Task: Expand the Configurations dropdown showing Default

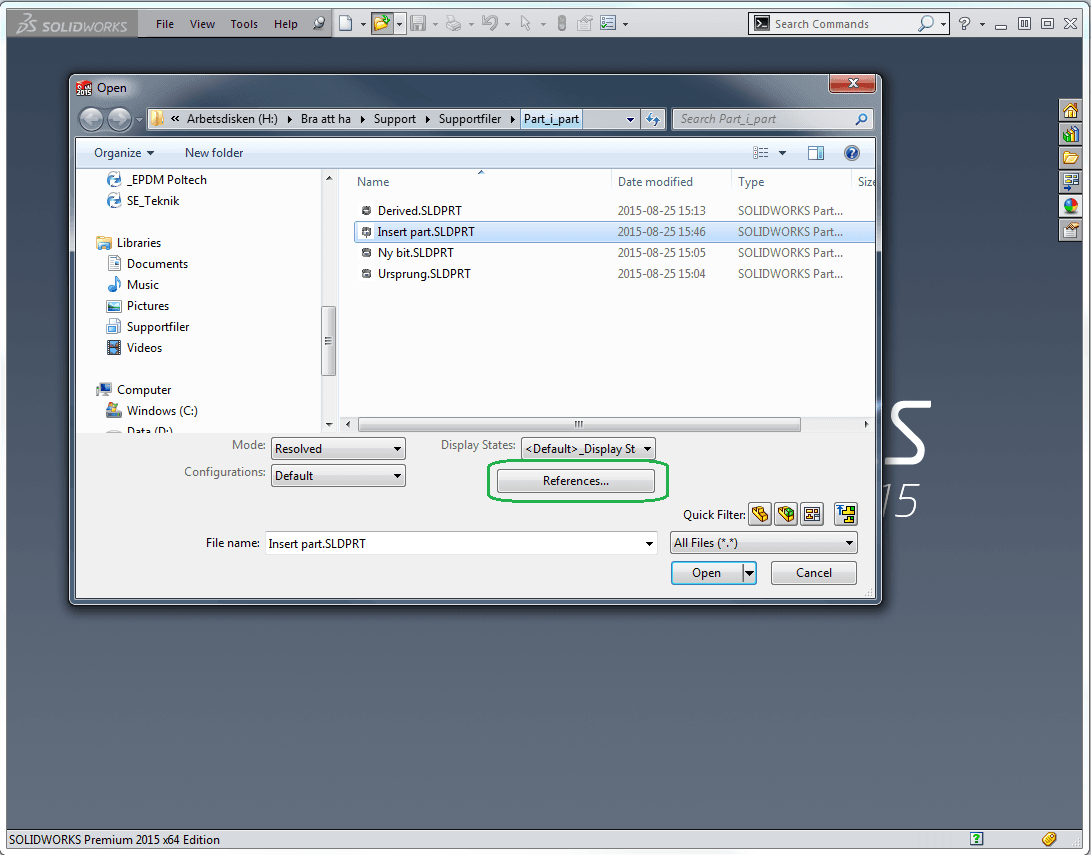Action: click(x=398, y=476)
